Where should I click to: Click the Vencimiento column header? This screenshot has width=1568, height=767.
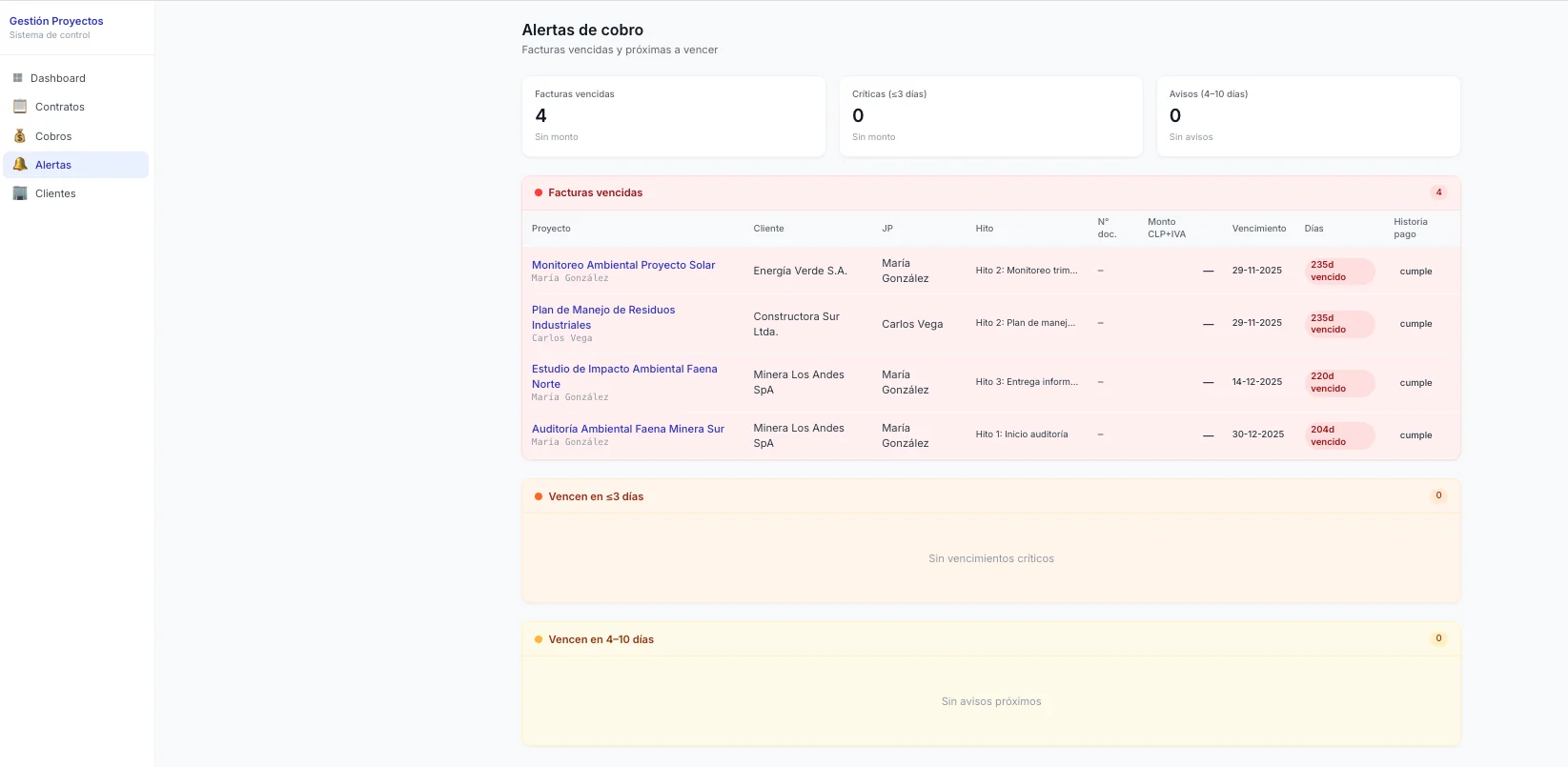[x=1259, y=229]
